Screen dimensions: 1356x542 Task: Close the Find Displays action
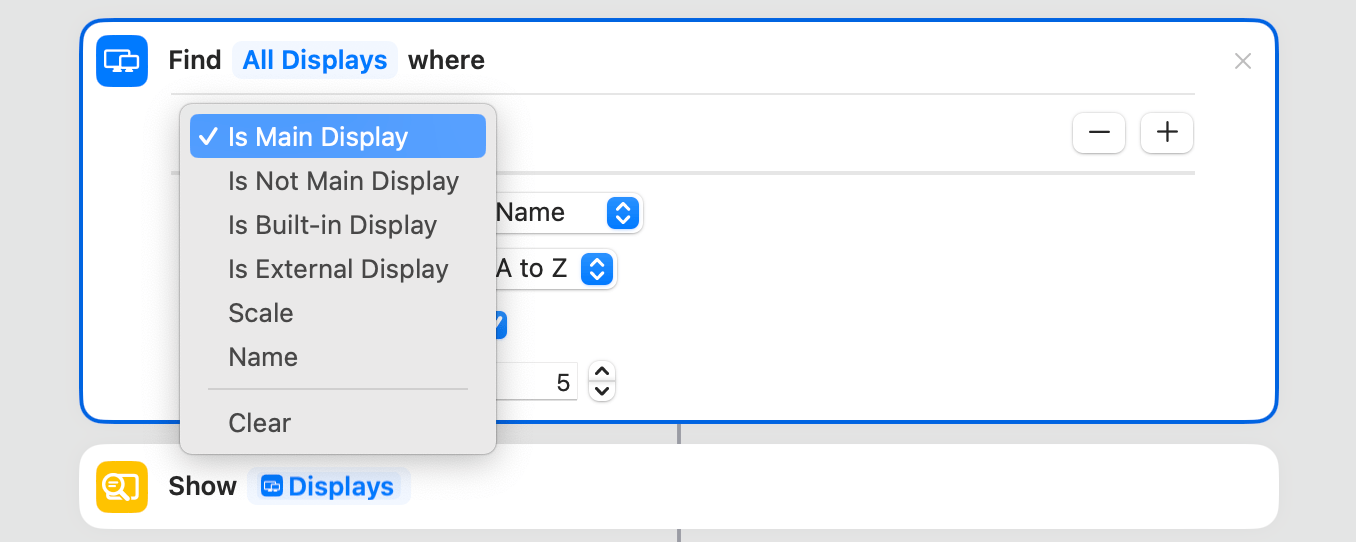[x=1243, y=61]
